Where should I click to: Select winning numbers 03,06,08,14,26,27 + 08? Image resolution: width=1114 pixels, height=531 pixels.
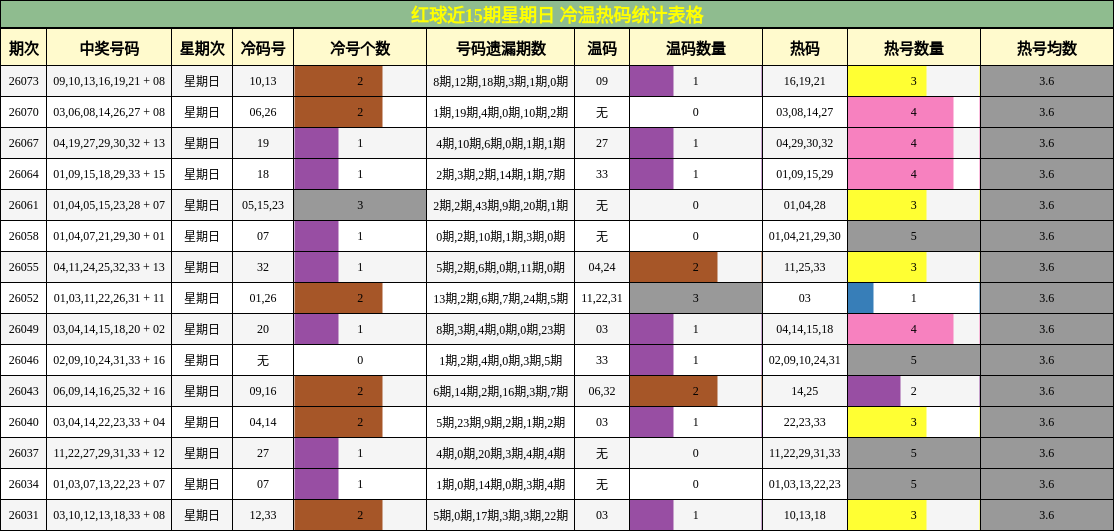(x=109, y=112)
